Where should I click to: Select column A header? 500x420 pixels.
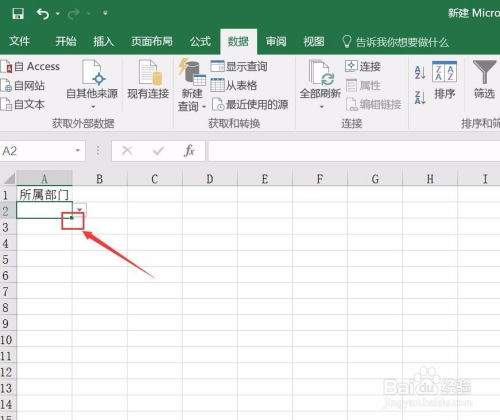coord(44,179)
